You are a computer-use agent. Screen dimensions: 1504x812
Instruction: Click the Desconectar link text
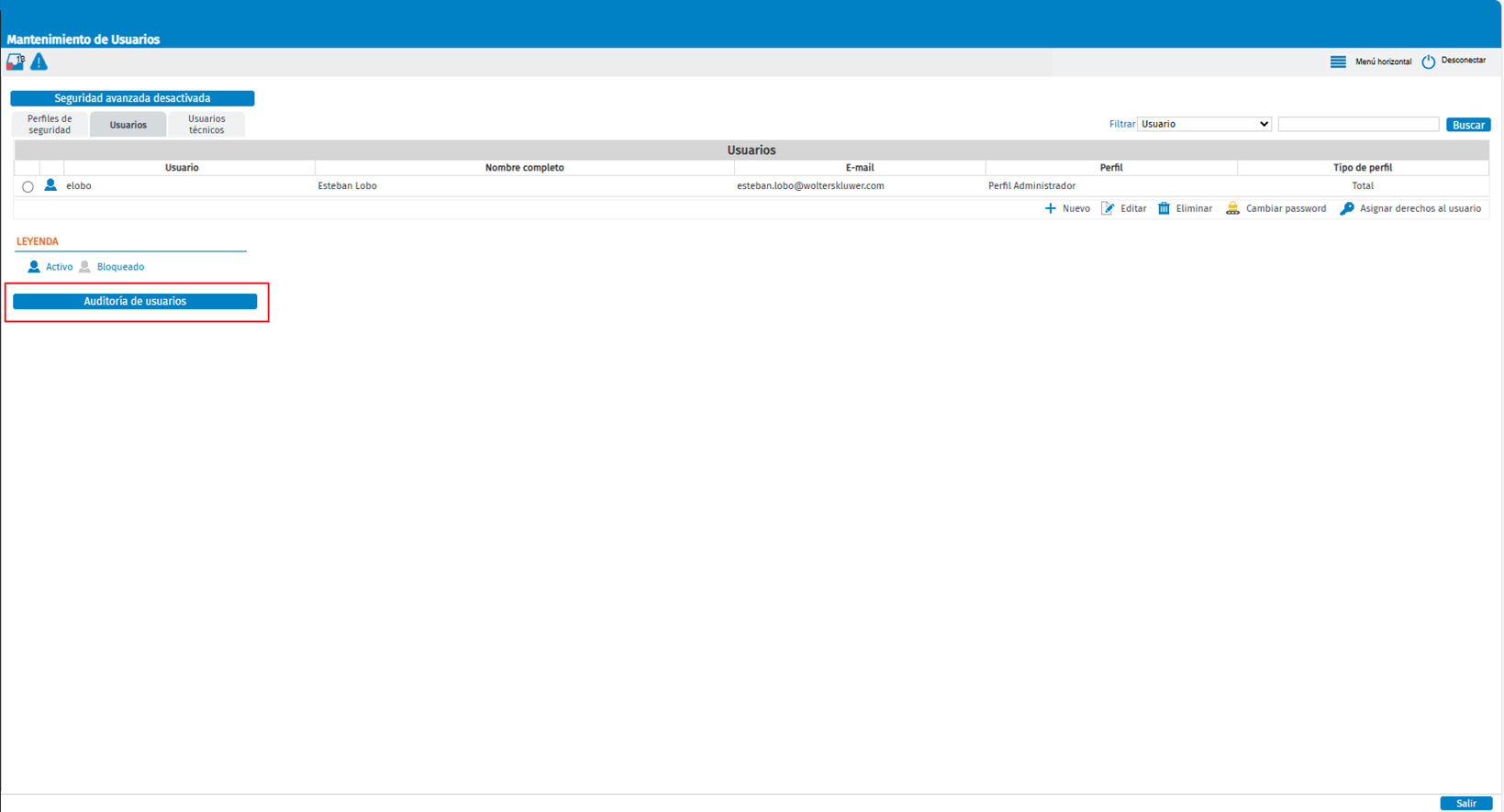click(1463, 61)
